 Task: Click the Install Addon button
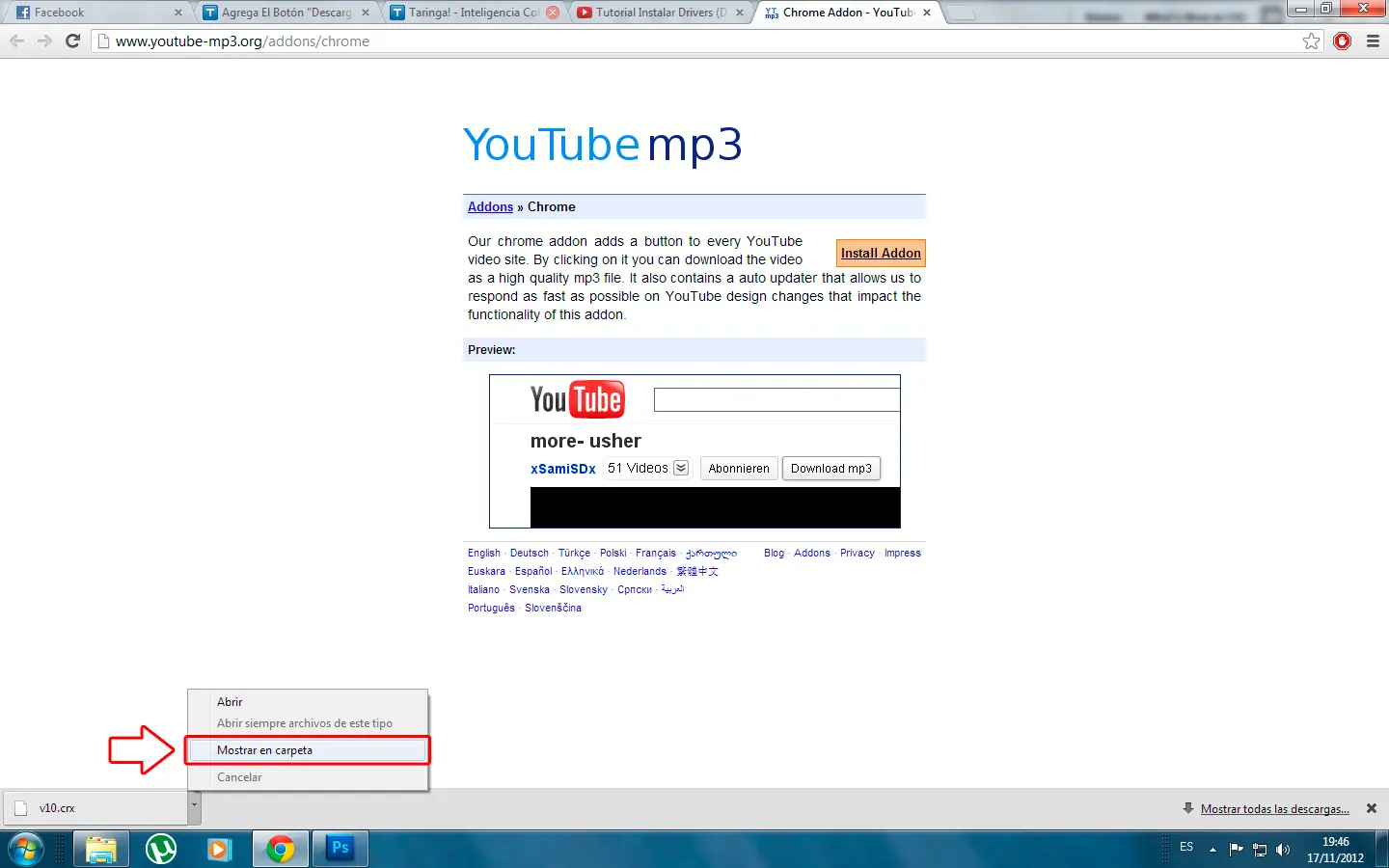[881, 254]
